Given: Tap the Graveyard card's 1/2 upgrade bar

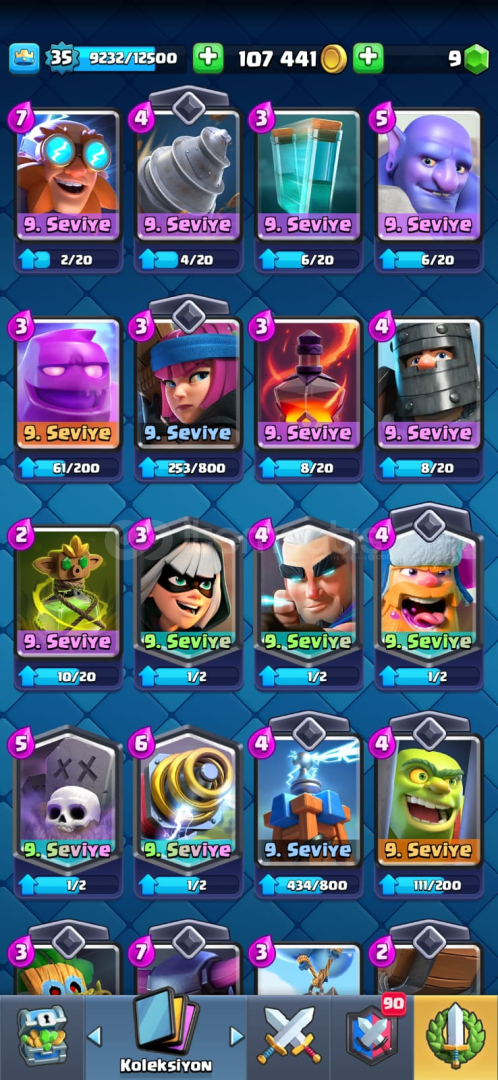Looking at the screenshot, I should pos(68,884).
